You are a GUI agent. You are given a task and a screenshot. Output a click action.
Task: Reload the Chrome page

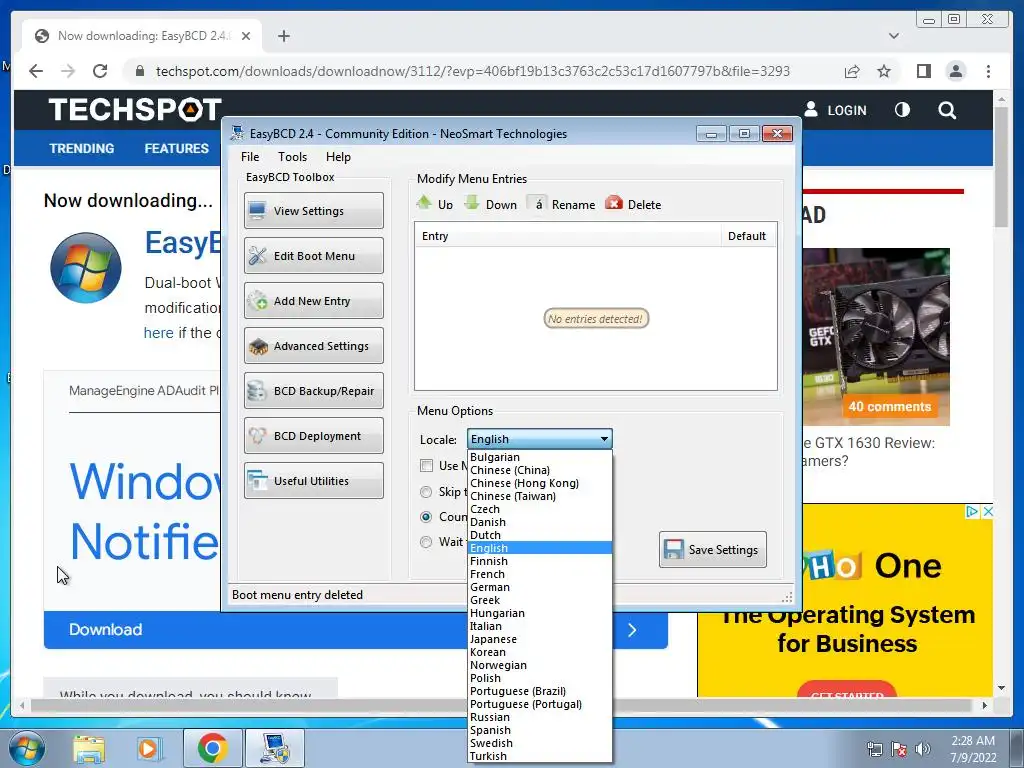point(100,71)
